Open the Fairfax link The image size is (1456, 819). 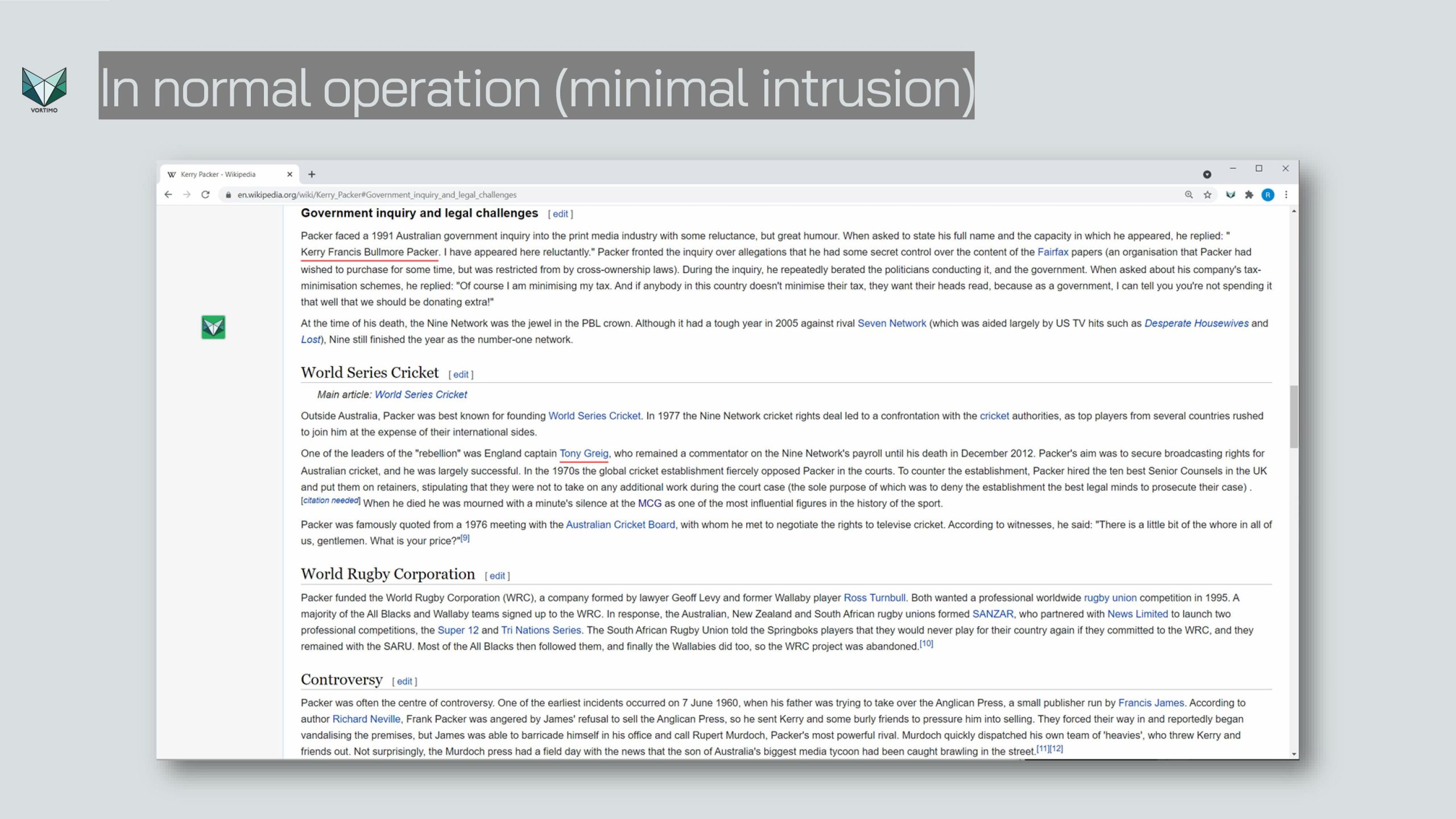pos(1053,252)
